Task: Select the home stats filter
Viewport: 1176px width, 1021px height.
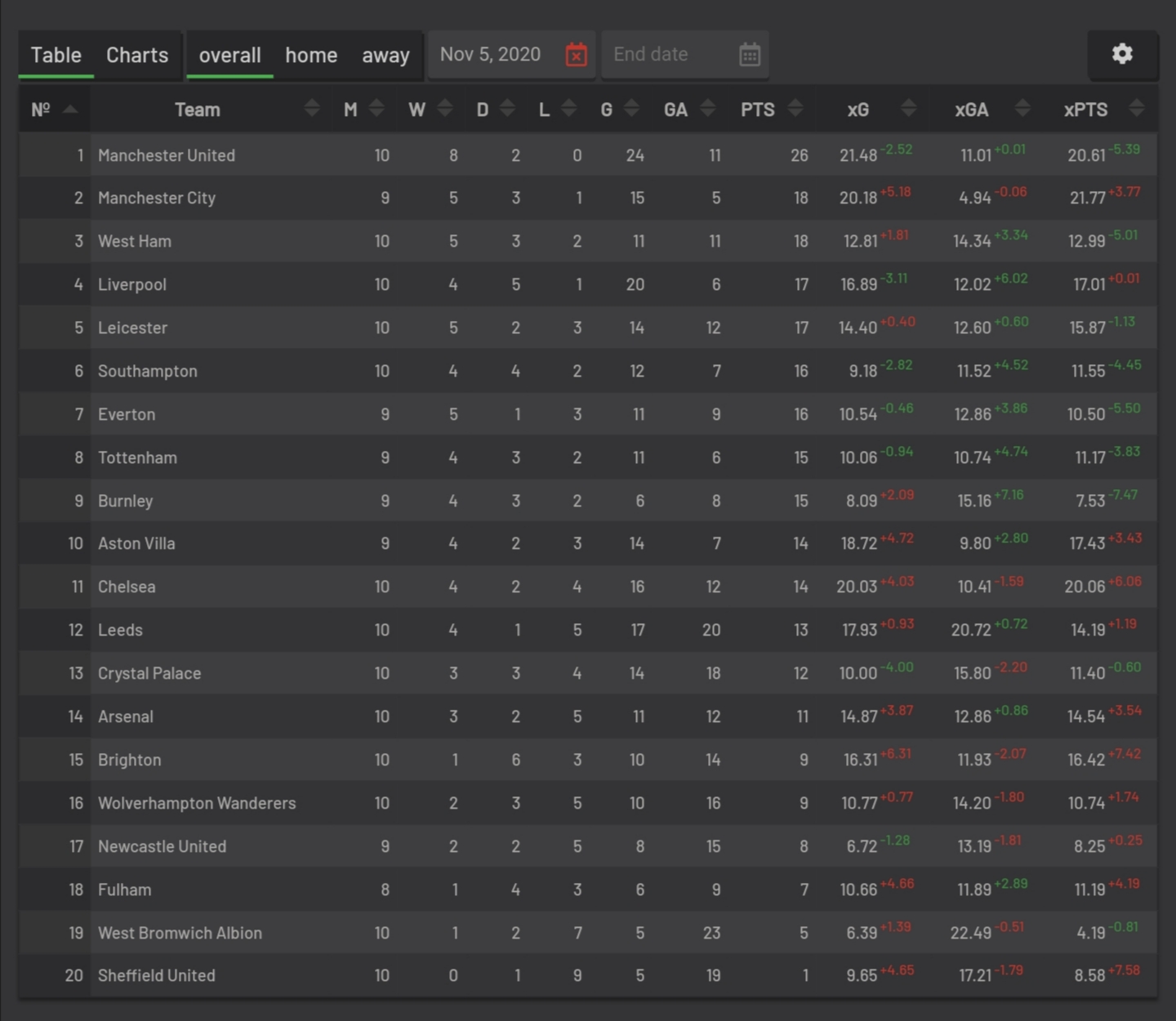Action: (311, 56)
